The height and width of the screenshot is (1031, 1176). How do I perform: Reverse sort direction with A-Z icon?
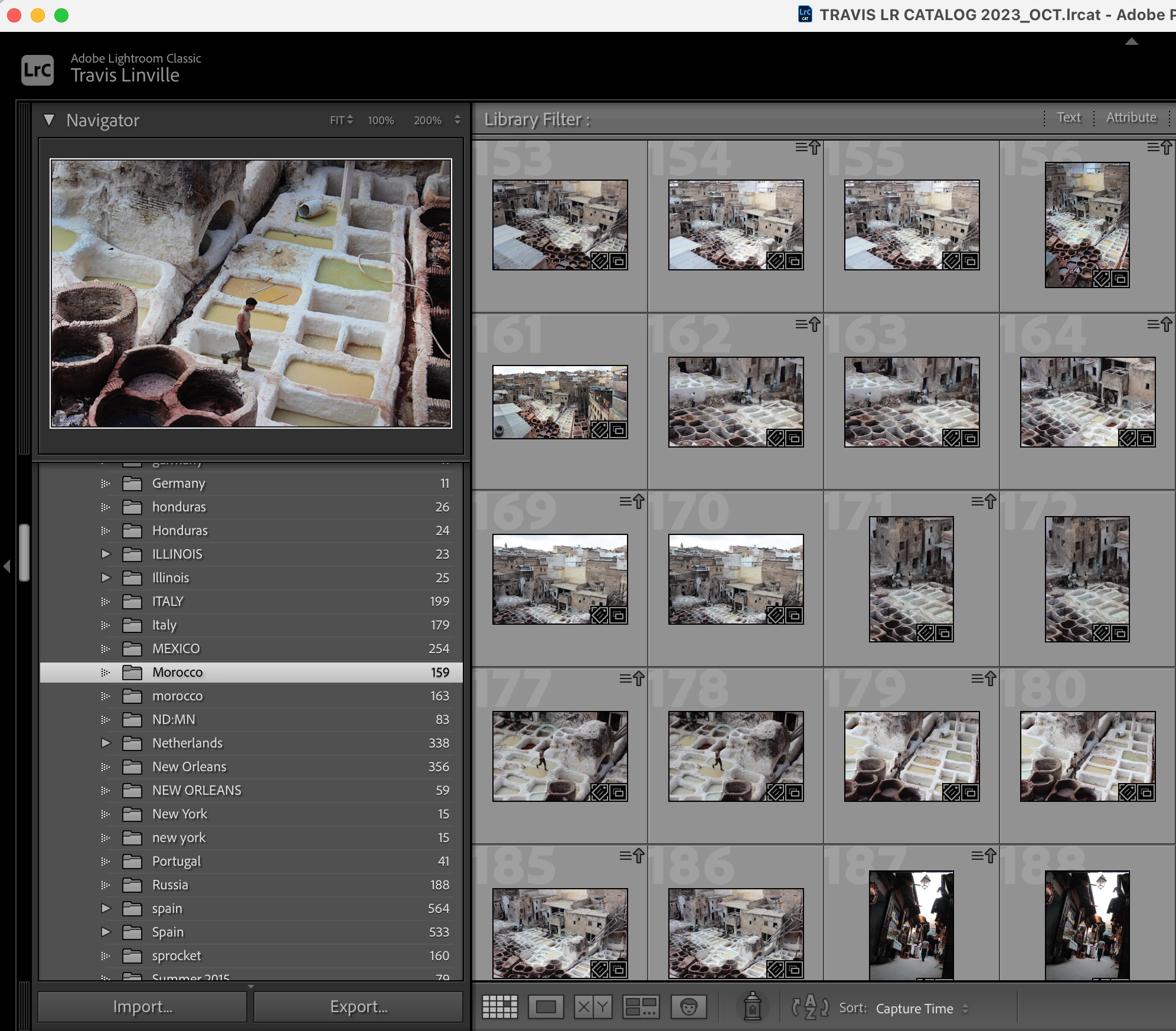point(810,1007)
